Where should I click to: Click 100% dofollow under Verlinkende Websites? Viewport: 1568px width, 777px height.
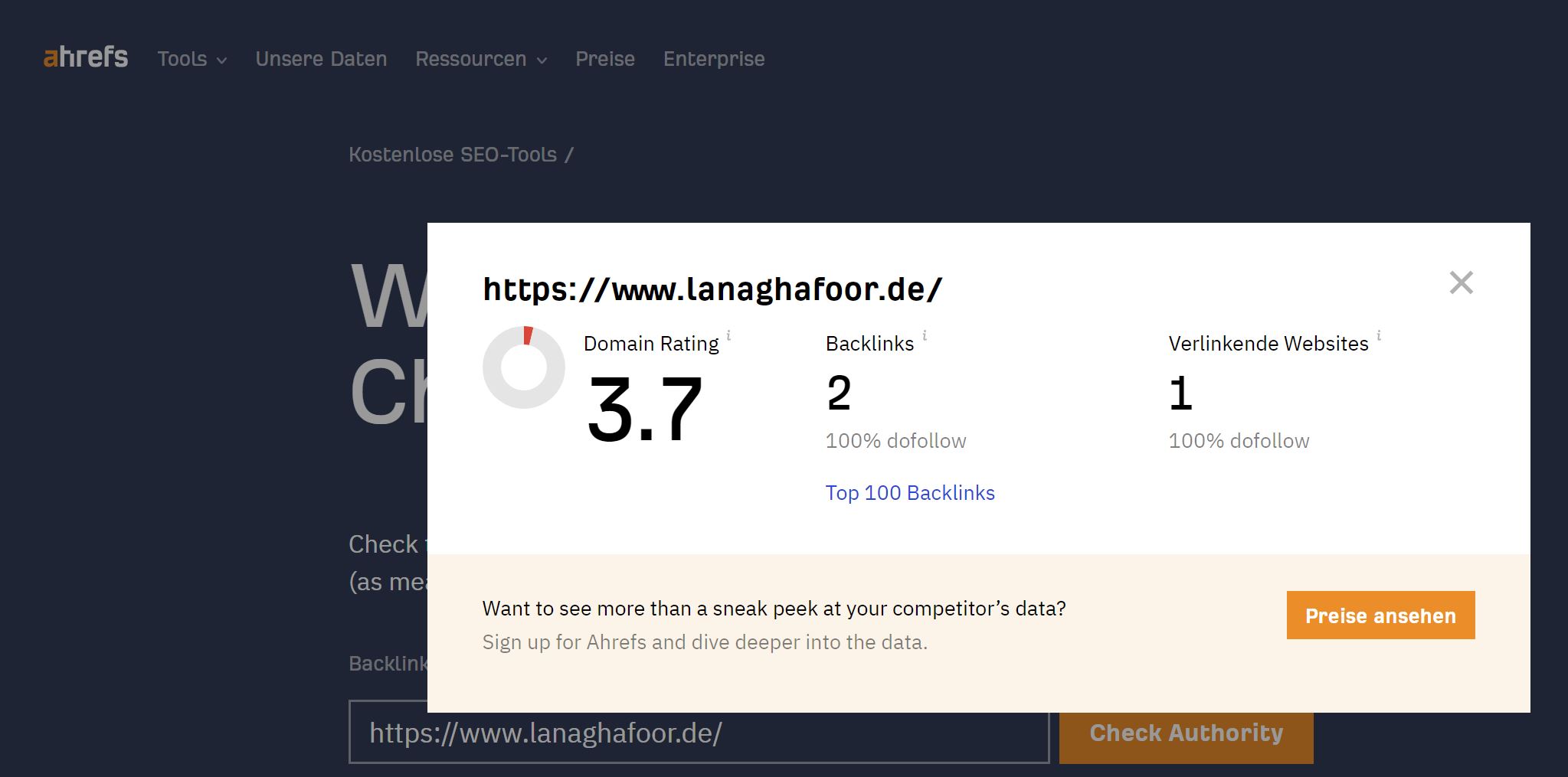pos(1239,441)
